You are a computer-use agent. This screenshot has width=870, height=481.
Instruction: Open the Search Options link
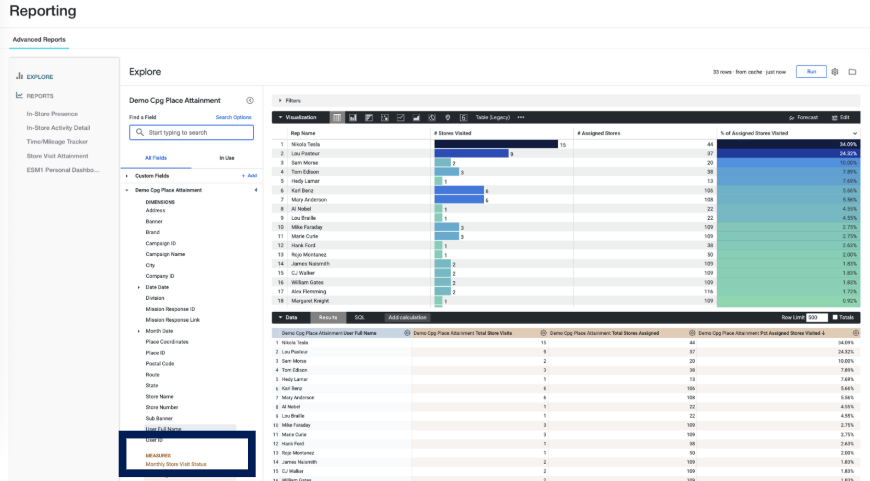point(234,117)
